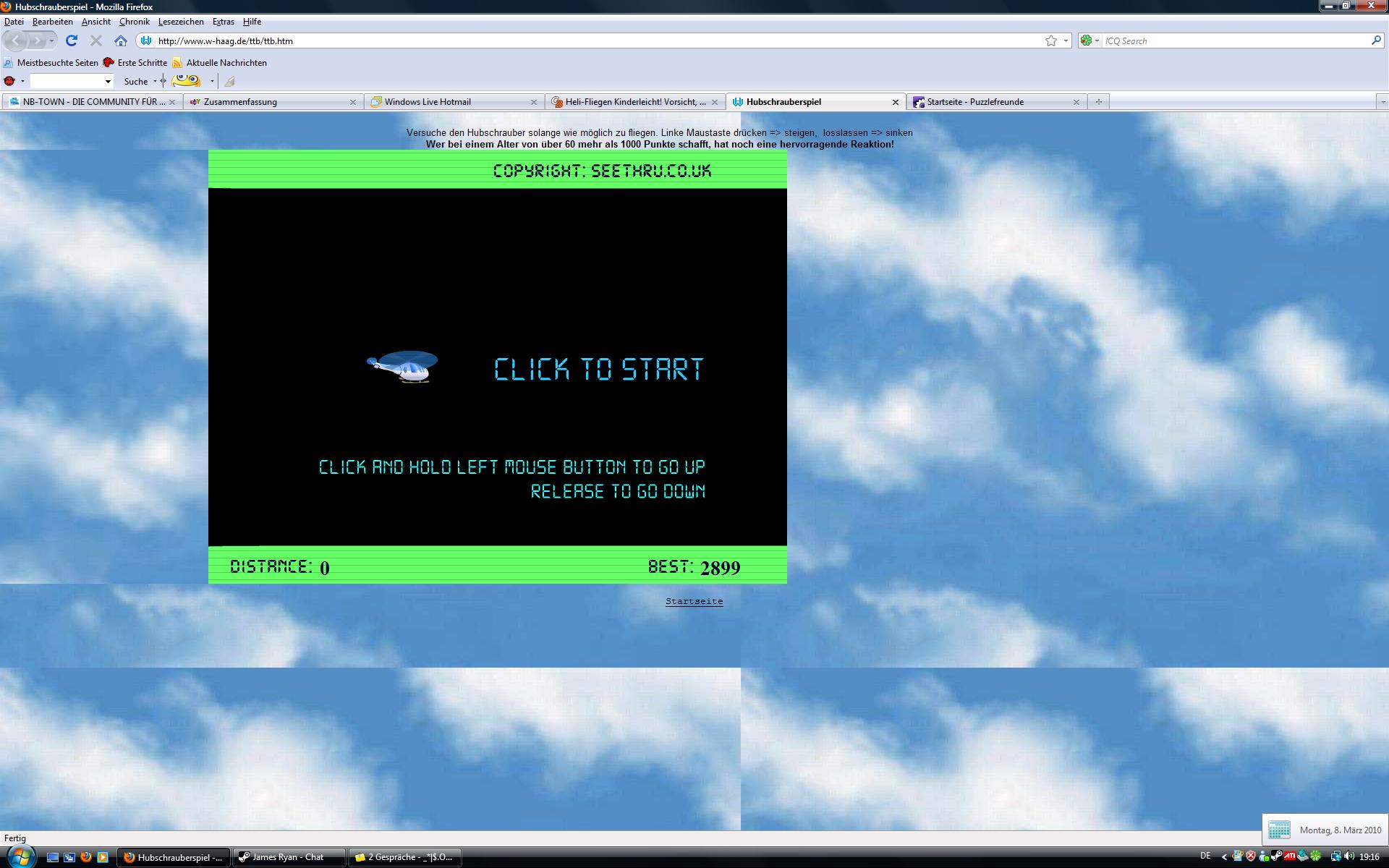This screenshot has height=868, width=1389.
Task: Click CLICK TO START in game
Action: pyautogui.click(x=598, y=370)
